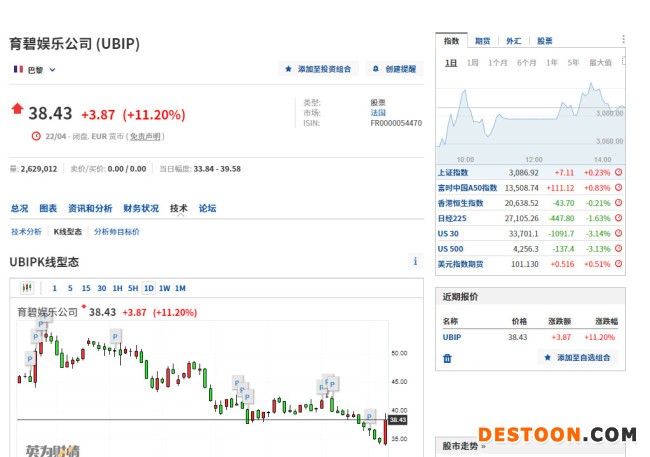Select the K线型态 sub-tab
The height and width of the screenshot is (457, 650).
[68, 231]
